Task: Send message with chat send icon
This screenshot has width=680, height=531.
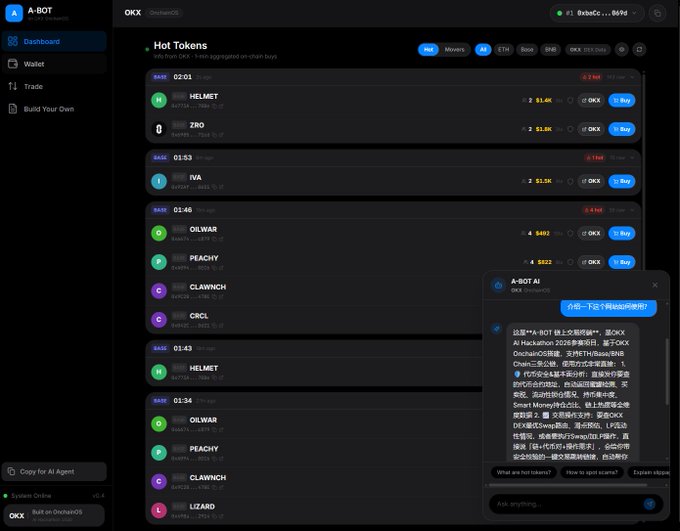Action: (650, 503)
